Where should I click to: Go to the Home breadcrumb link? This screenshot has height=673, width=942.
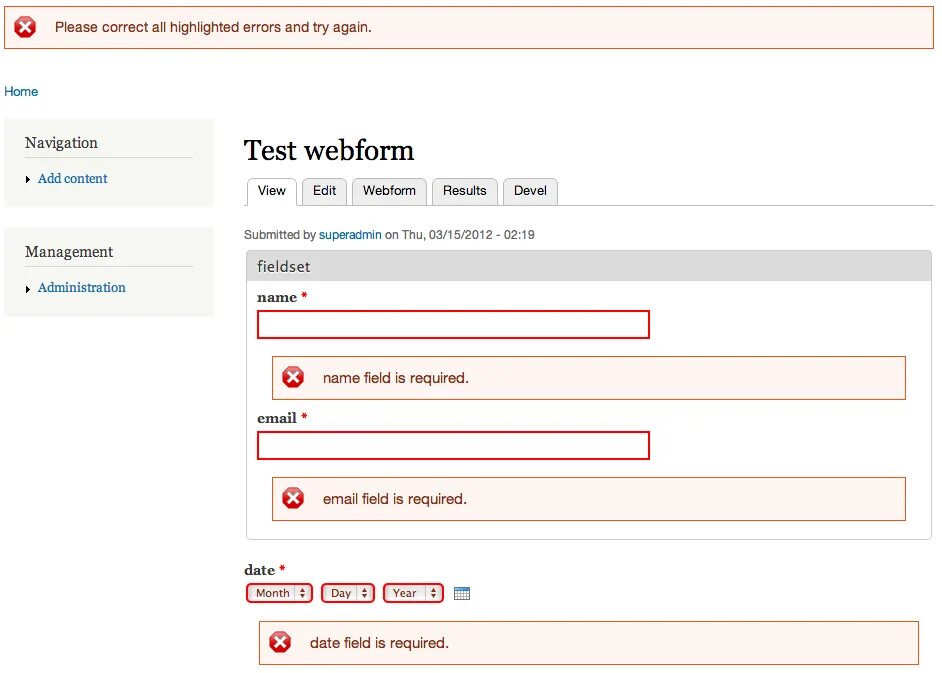point(21,91)
